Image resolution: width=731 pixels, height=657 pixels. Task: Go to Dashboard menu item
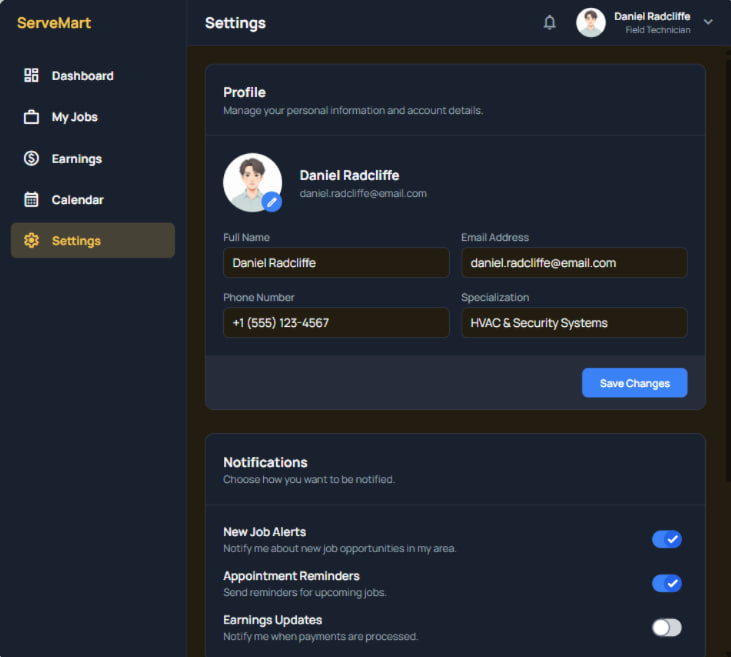pyautogui.click(x=93, y=76)
